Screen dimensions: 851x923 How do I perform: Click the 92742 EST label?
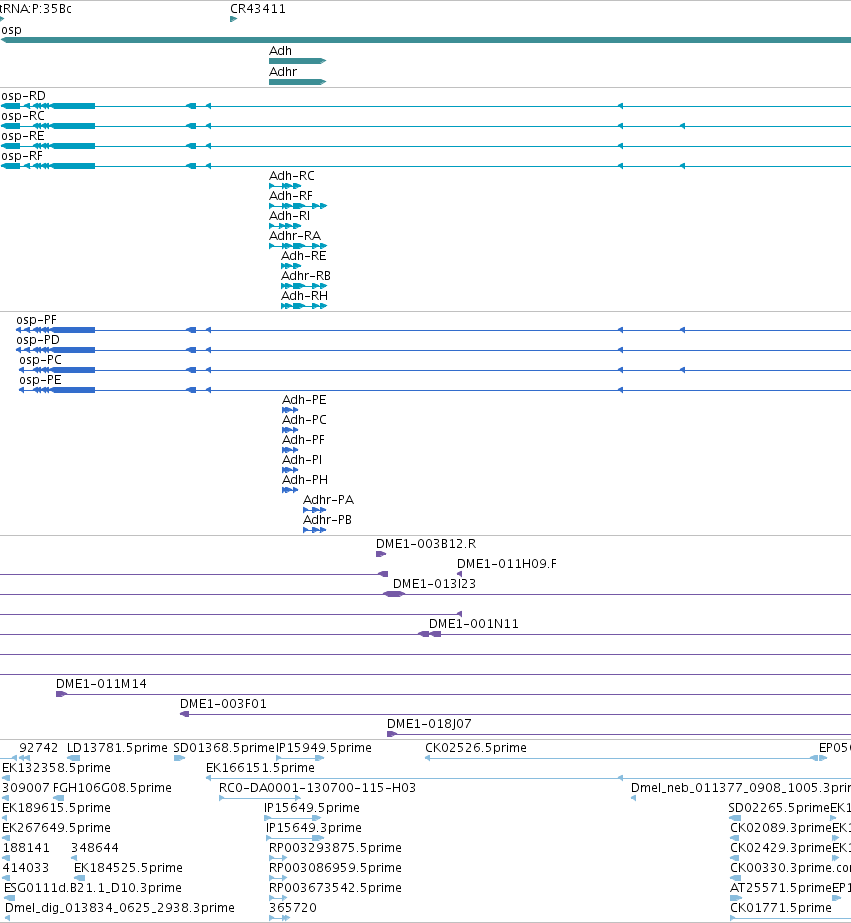coord(39,748)
